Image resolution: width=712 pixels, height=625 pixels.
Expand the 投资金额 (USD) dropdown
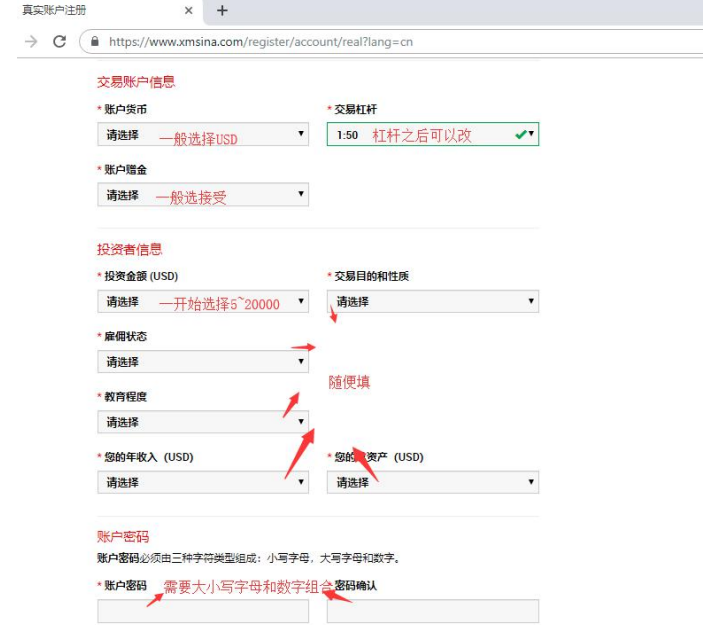(x=203, y=301)
